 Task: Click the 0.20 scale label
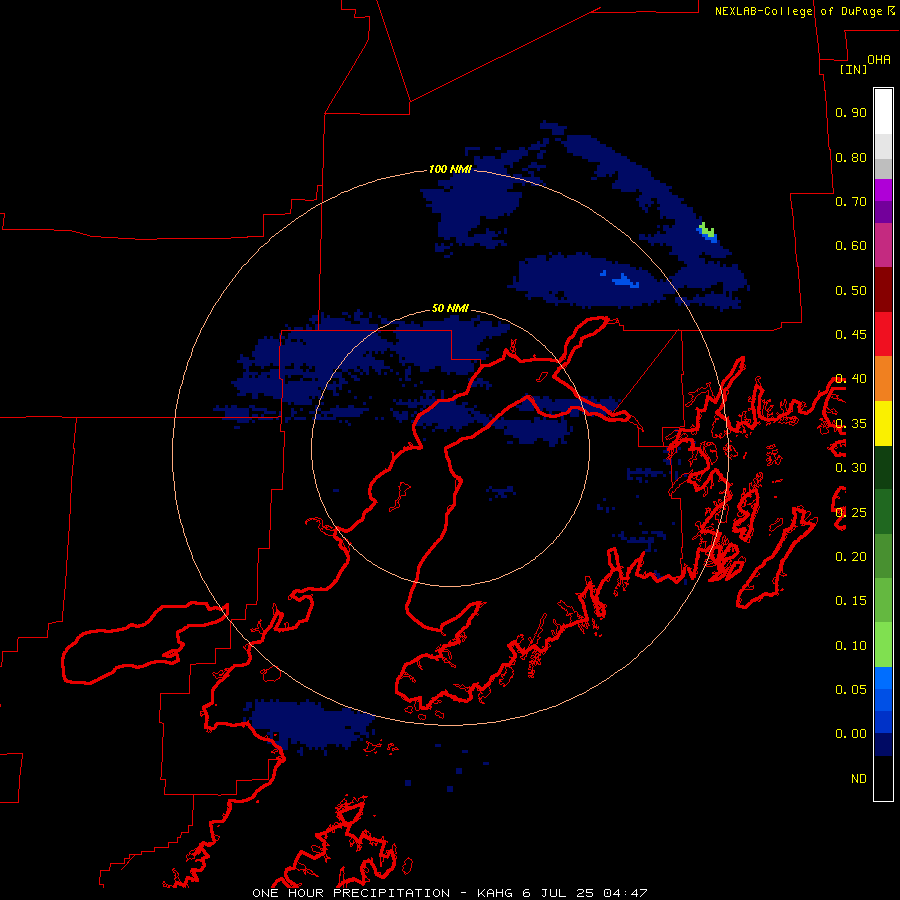(851, 557)
